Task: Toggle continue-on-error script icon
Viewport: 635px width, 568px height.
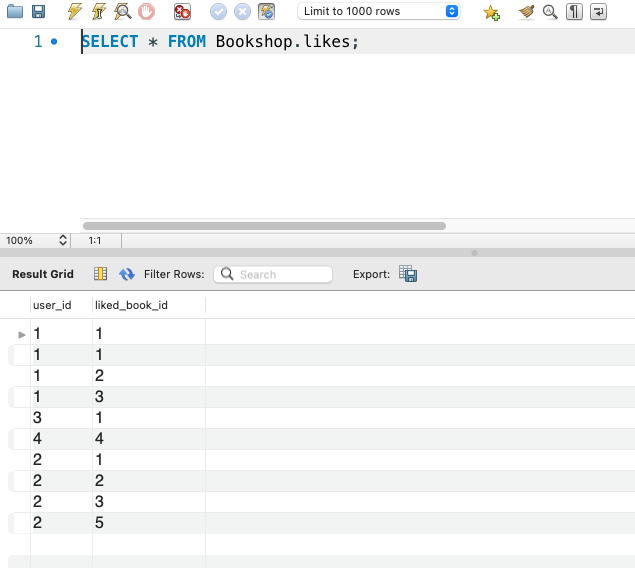Action: click(x=182, y=11)
